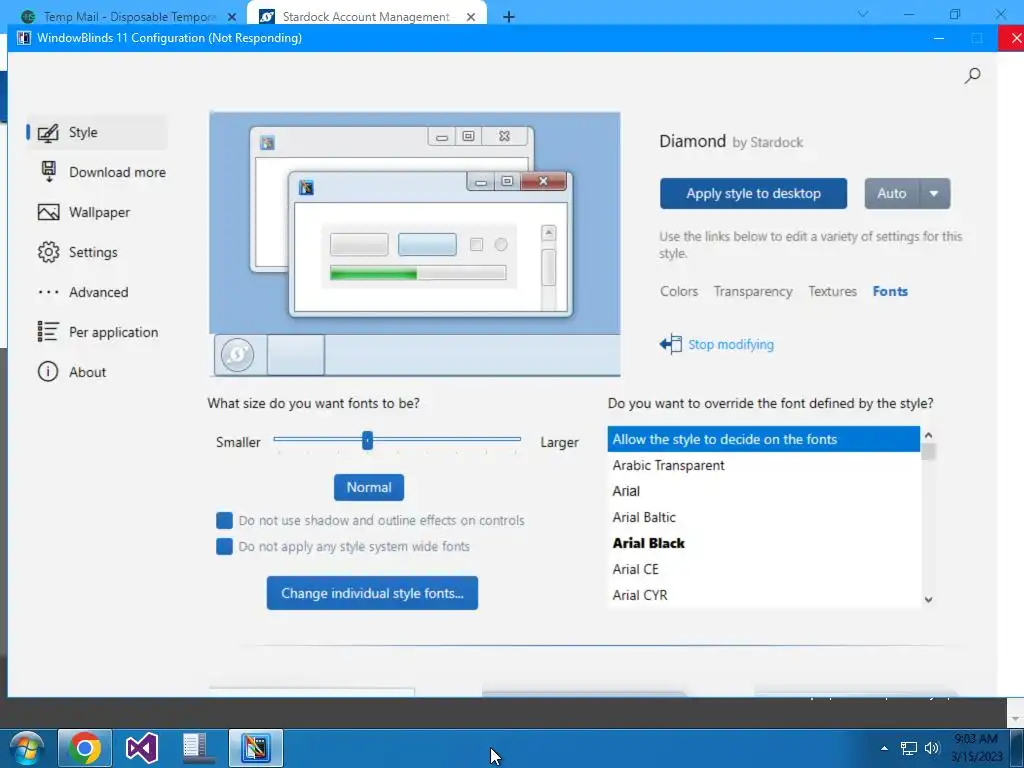Open the Style section icon
Viewport: 1024px width, 768px height.
coord(48,133)
